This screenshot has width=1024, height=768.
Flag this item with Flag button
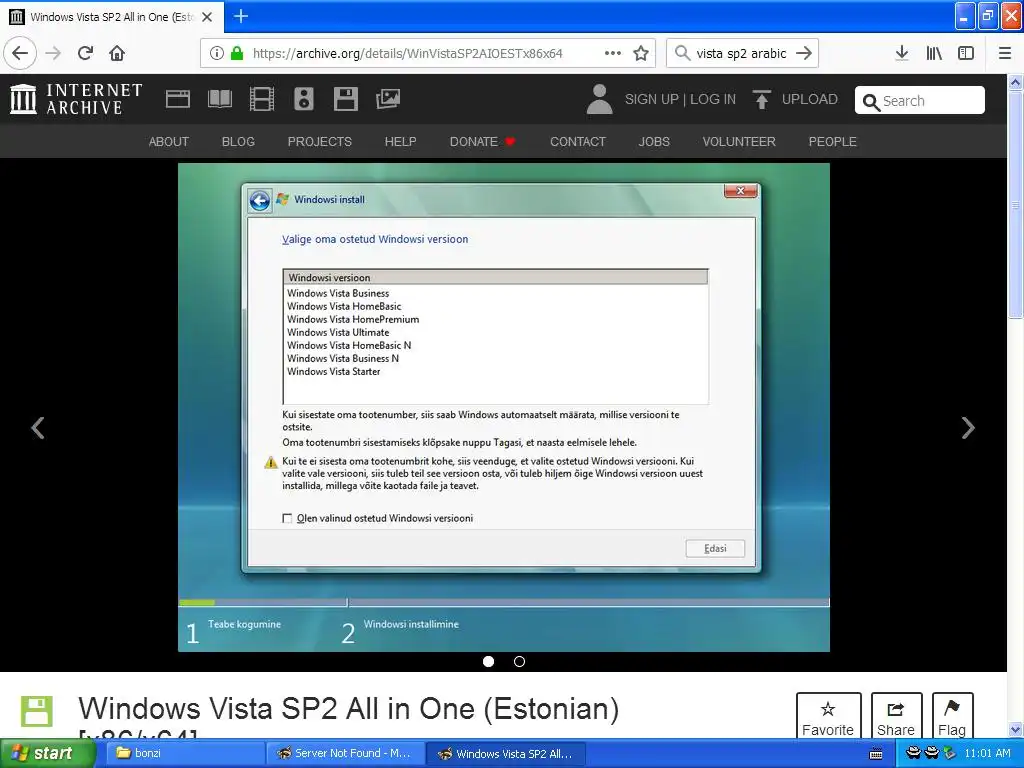[952, 718]
